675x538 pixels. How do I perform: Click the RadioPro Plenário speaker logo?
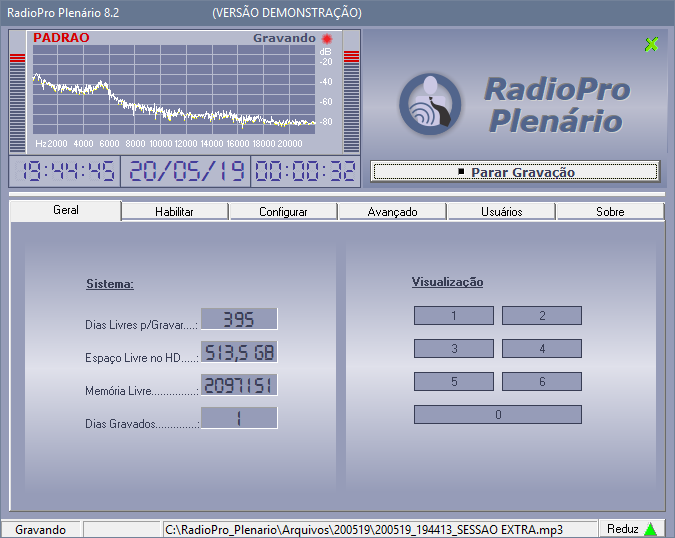coord(430,104)
